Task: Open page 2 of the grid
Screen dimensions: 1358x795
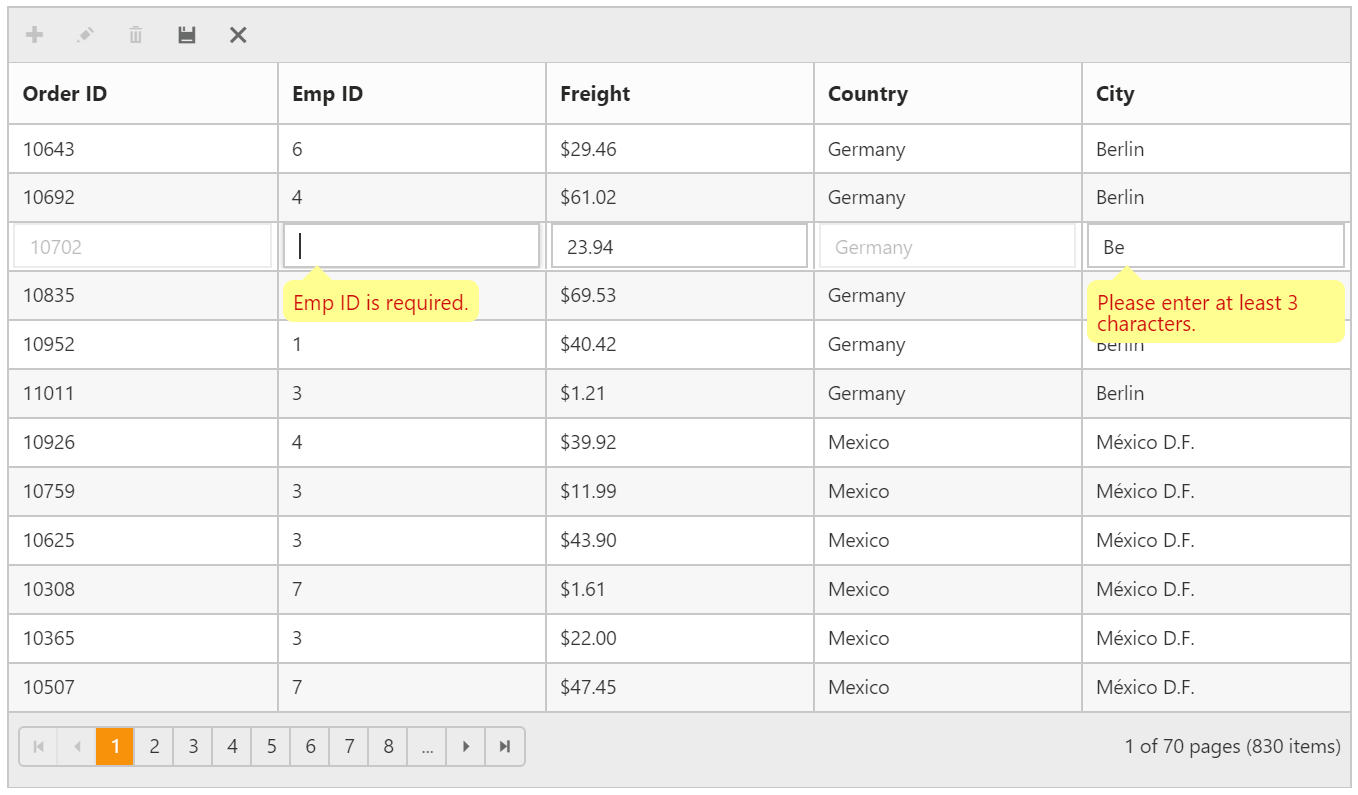Action: pyautogui.click(x=154, y=745)
